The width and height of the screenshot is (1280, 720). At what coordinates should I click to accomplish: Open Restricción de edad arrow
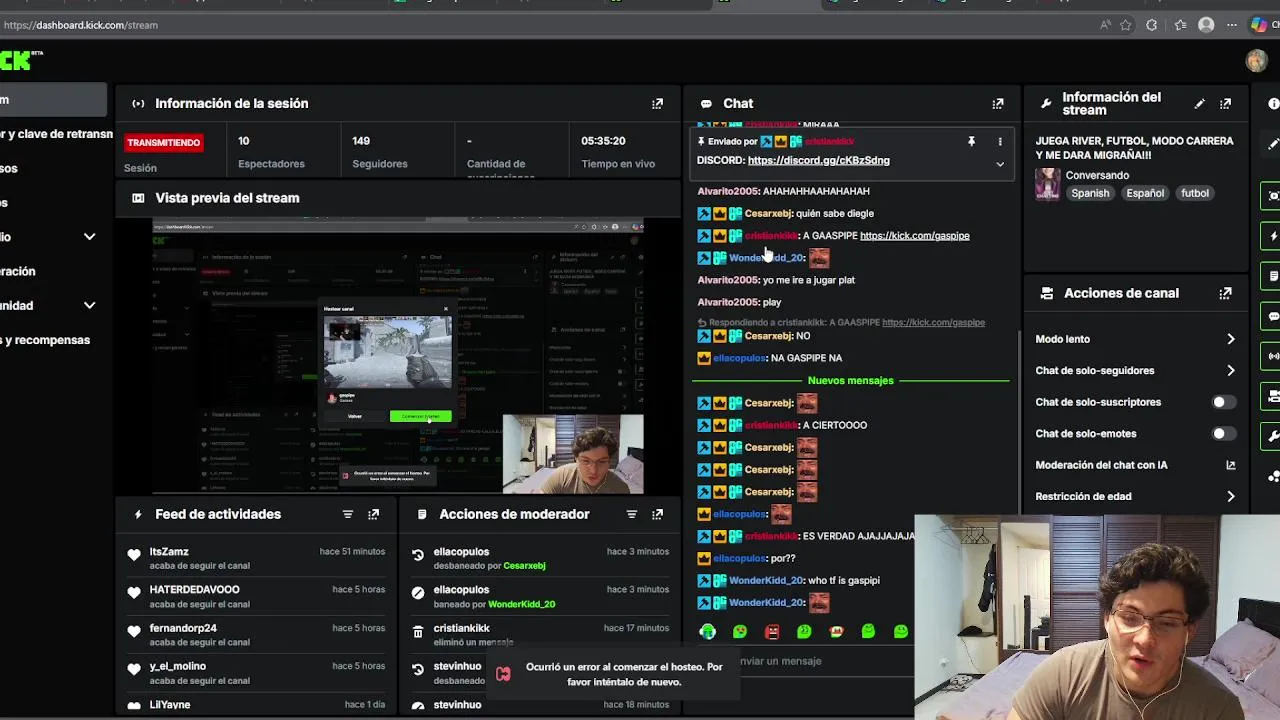[1230, 497]
